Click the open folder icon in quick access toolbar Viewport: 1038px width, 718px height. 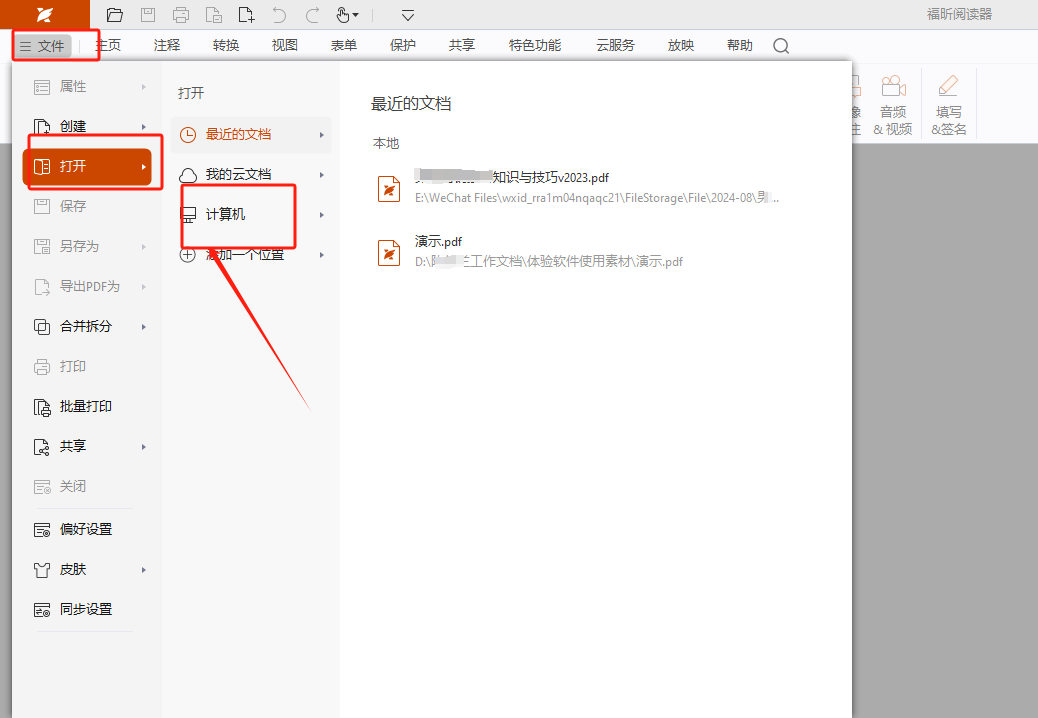tap(115, 15)
